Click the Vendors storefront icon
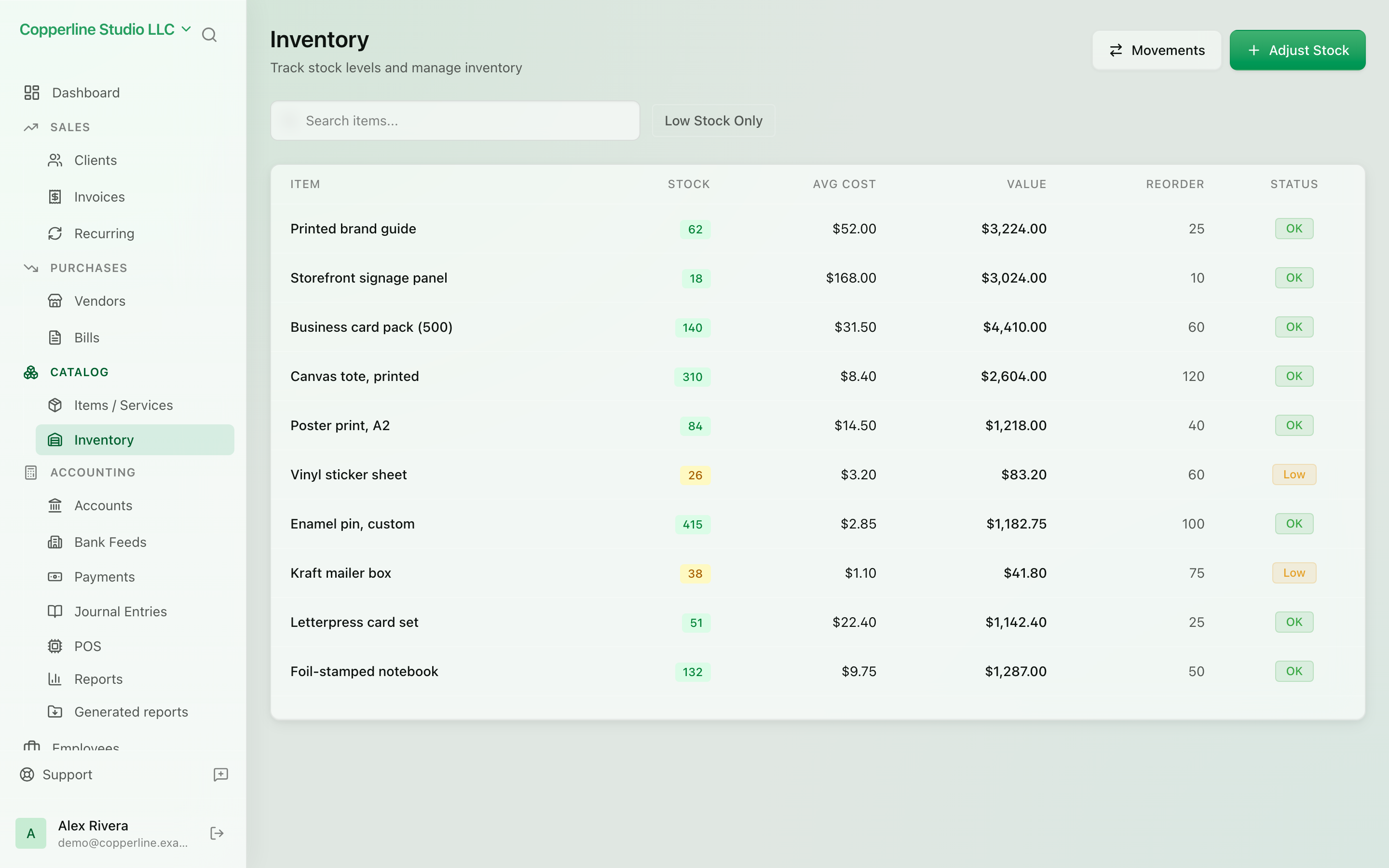1389x868 pixels. tap(55, 301)
